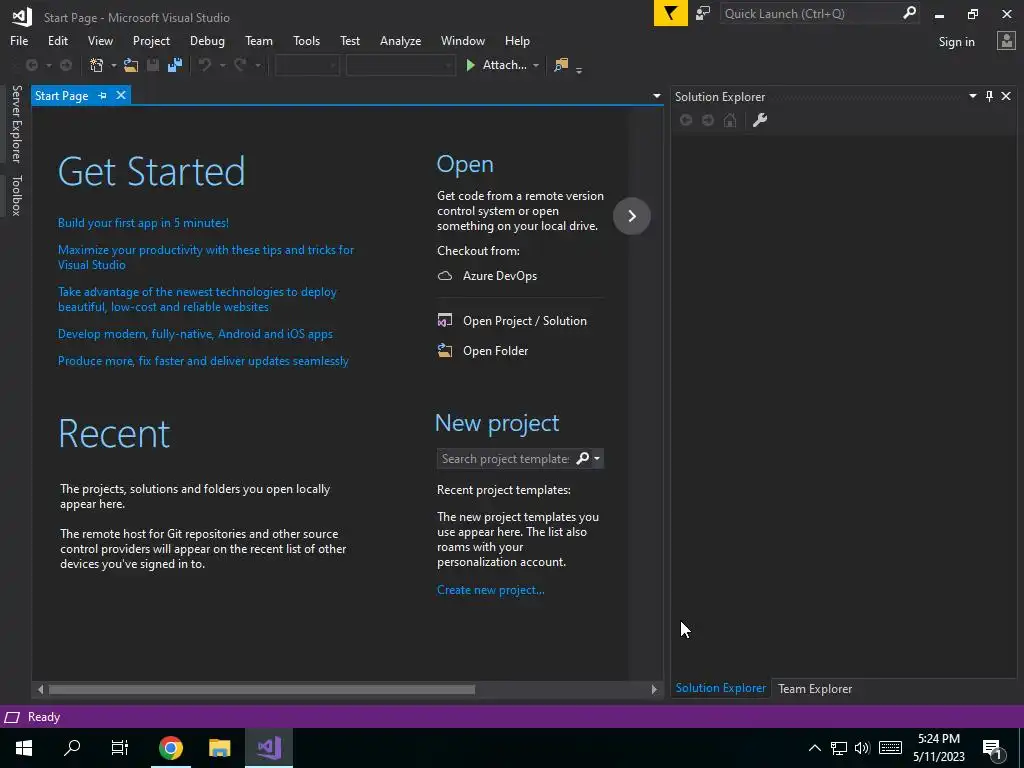The width and height of the screenshot is (1024, 768).
Task: Switch to the Team Explorer tab
Action: tap(814, 688)
